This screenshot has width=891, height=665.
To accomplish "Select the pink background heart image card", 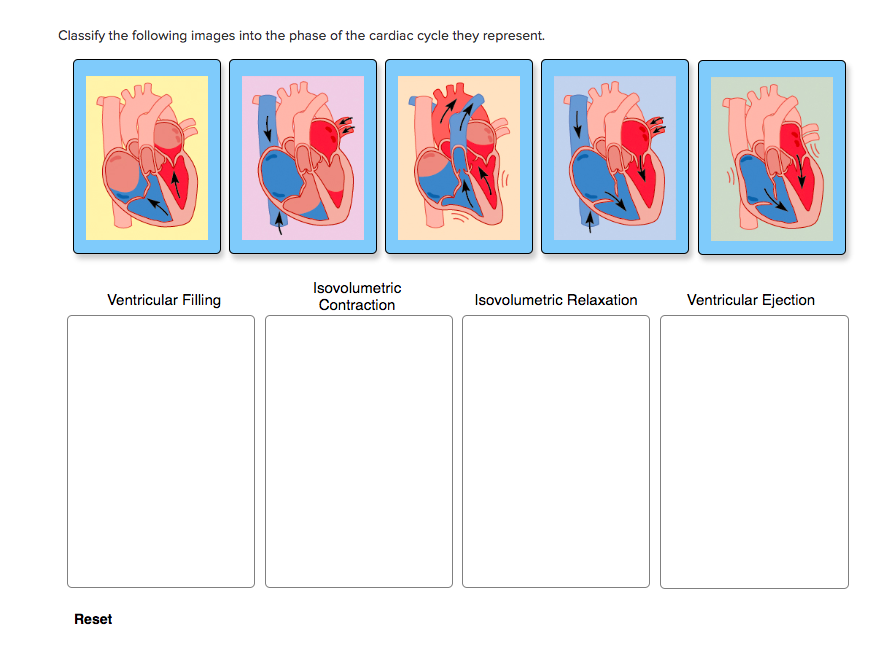I will pyautogui.click(x=303, y=157).
